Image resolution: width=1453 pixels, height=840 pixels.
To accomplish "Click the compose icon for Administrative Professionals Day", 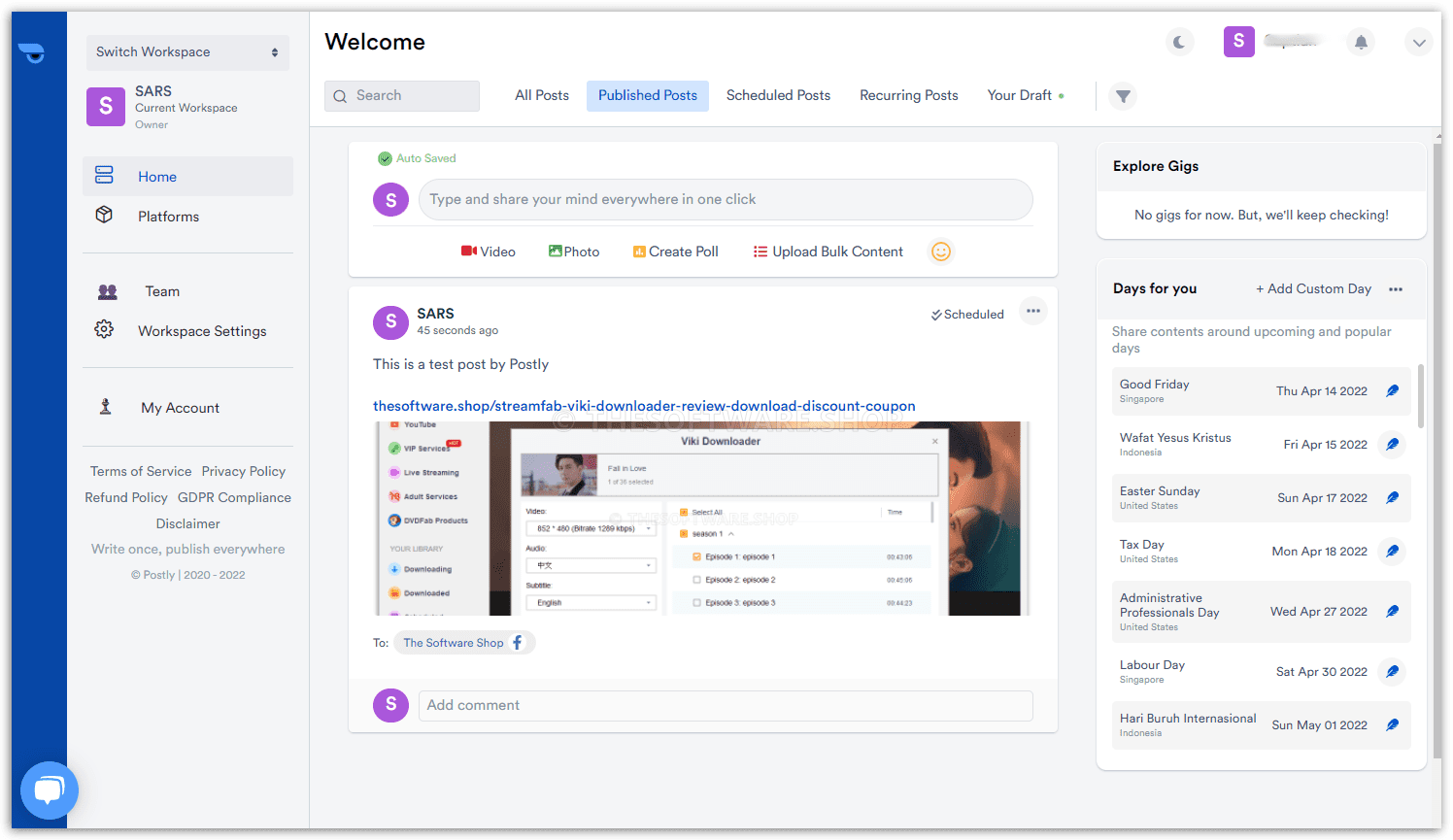I will 1392,612.
